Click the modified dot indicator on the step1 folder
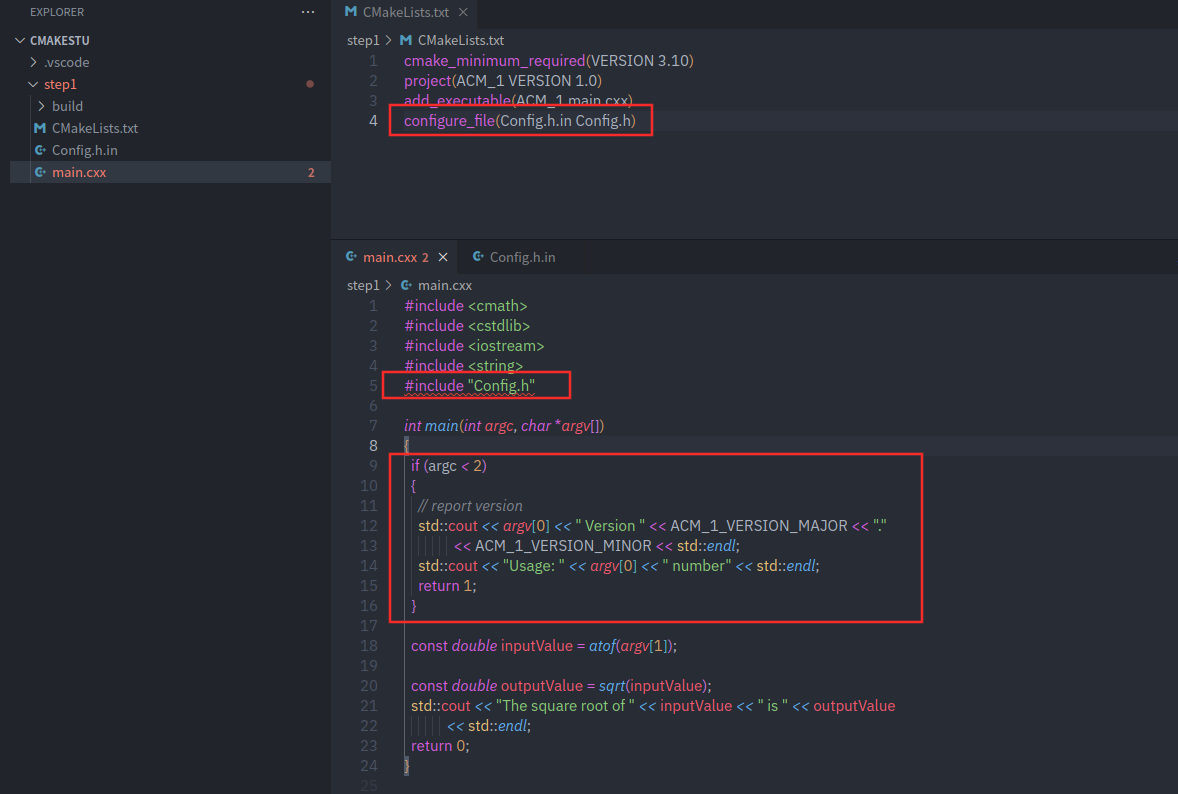Image resolution: width=1178 pixels, height=794 pixels. (310, 85)
